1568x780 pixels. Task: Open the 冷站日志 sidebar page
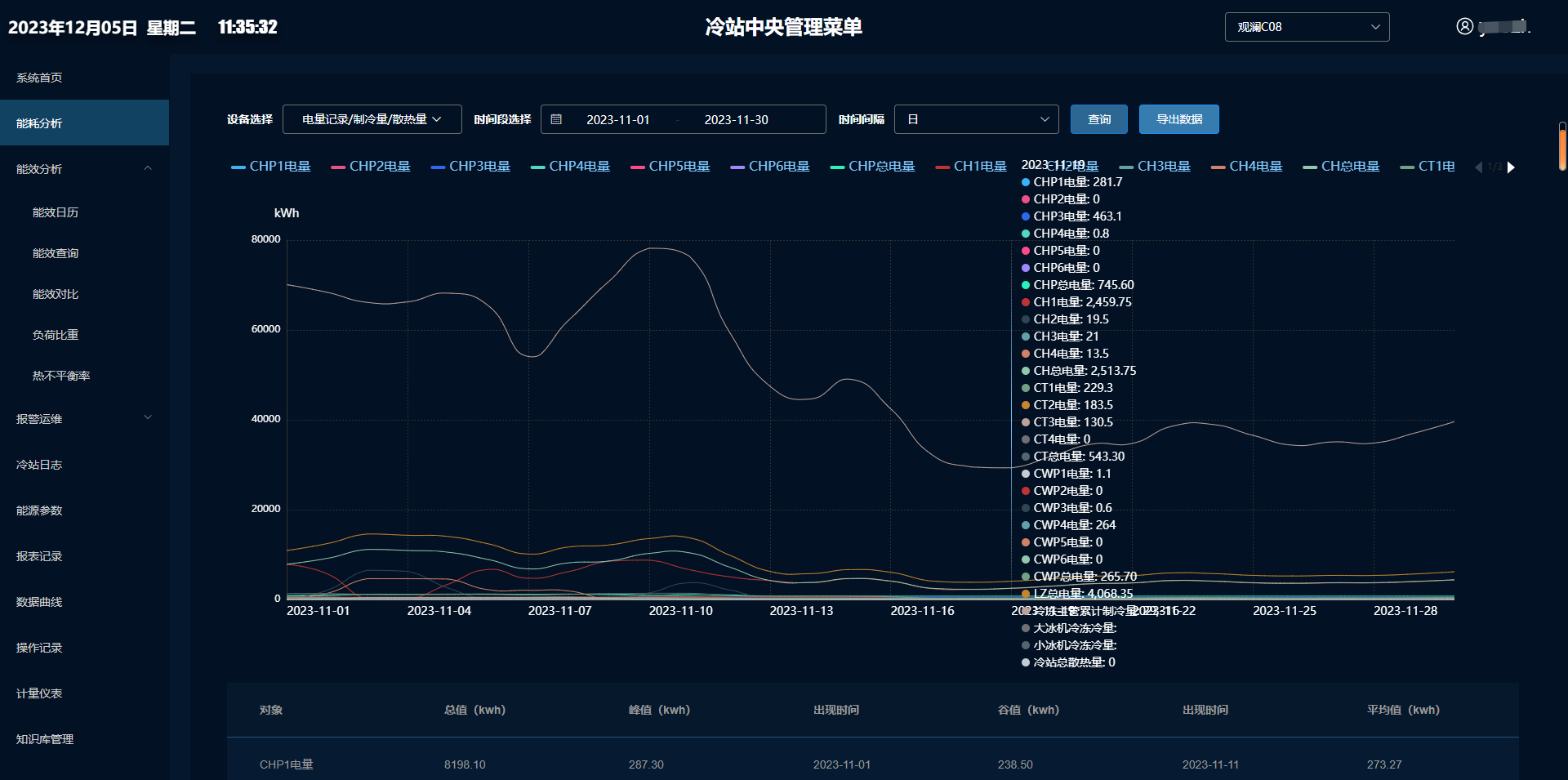pyautogui.click(x=39, y=465)
